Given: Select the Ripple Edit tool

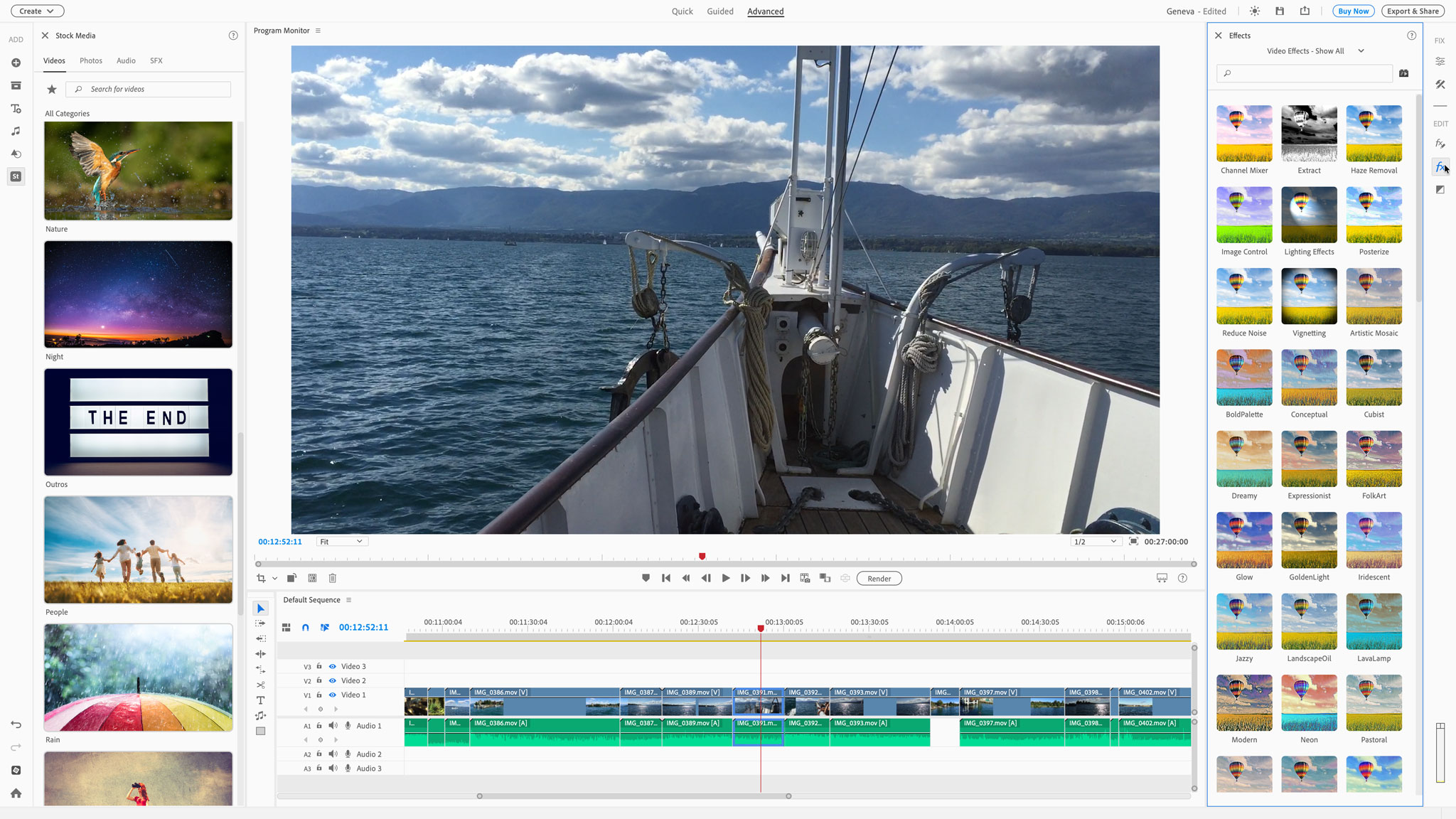Looking at the screenshot, I should pos(260,654).
